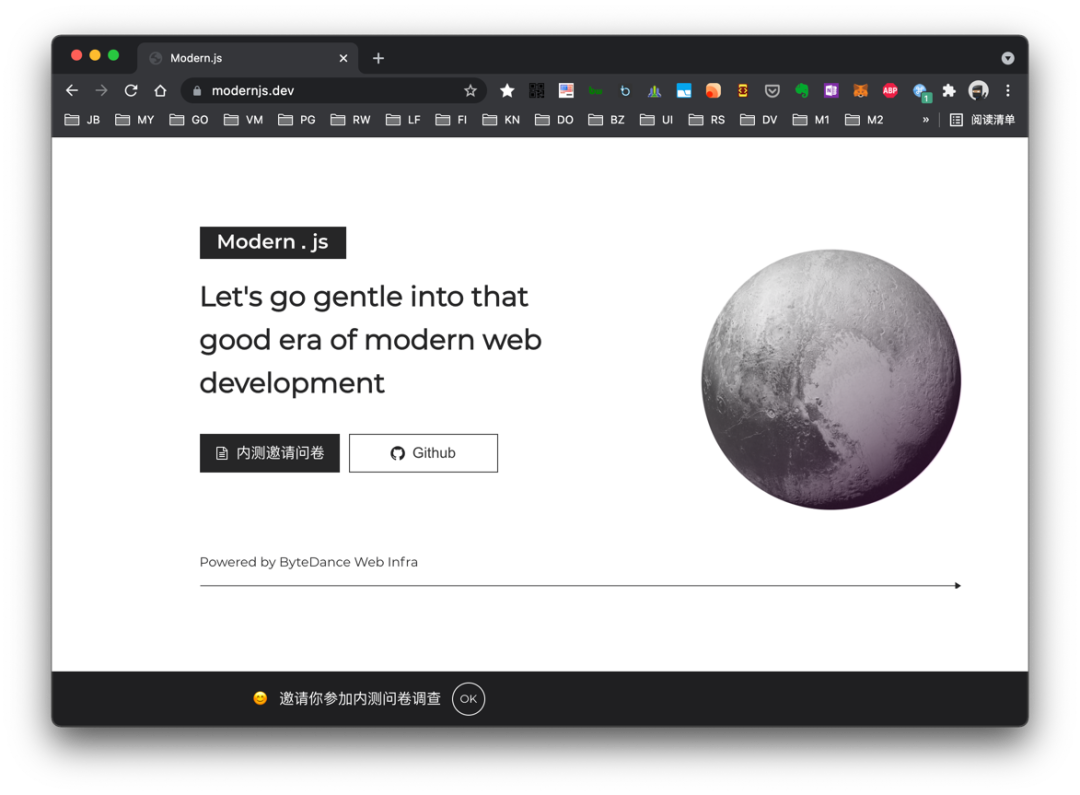The height and width of the screenshot is (795, 1080).
Task: Open the user profile avatar
Action: click(978, 90)
